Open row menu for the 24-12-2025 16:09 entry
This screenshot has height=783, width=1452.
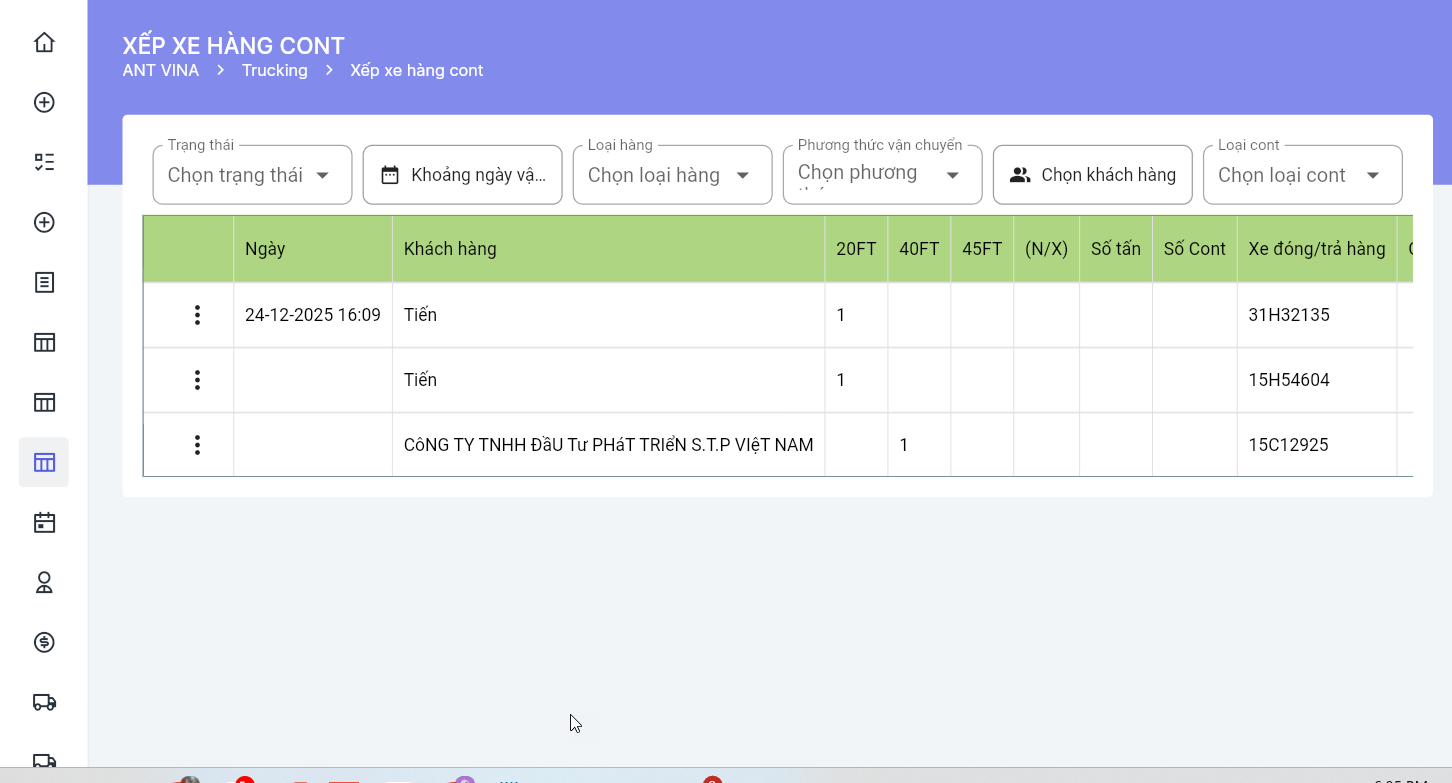[x=197, y=315]
